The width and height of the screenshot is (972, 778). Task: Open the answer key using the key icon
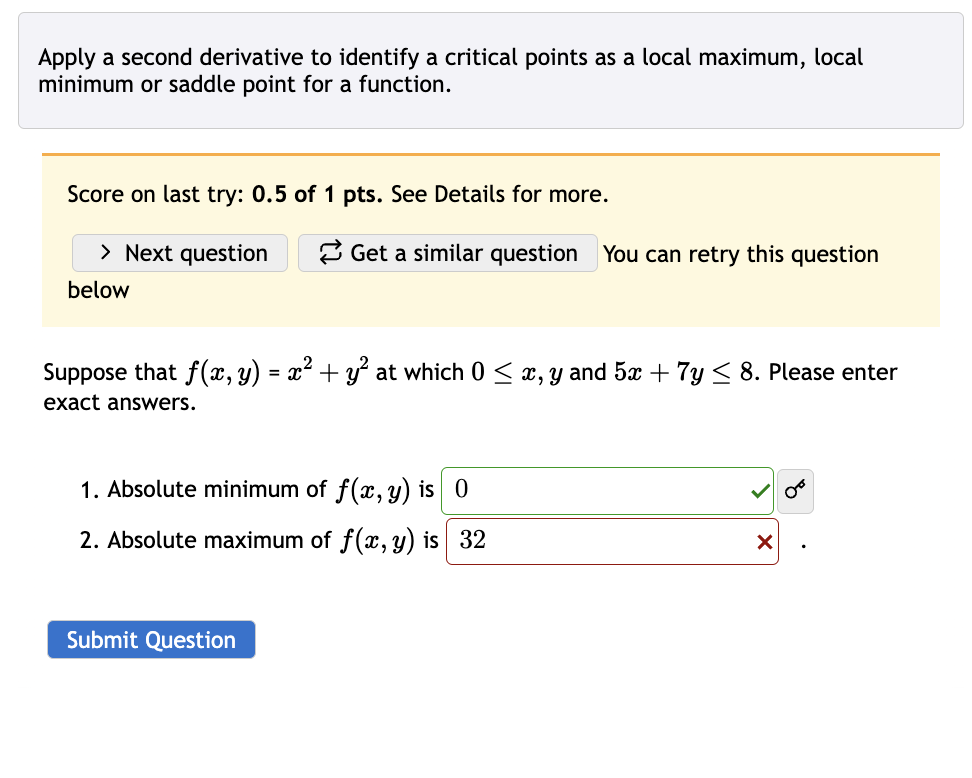click(795, 490)
